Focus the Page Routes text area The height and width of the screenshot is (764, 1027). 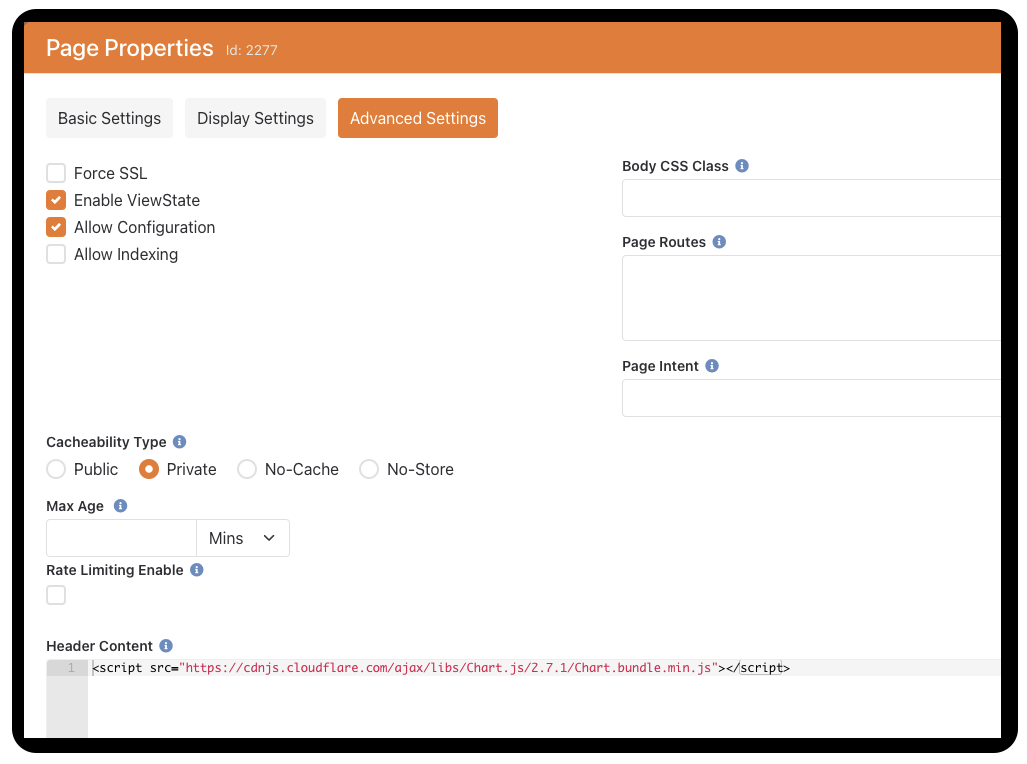(x=810, y=298)
